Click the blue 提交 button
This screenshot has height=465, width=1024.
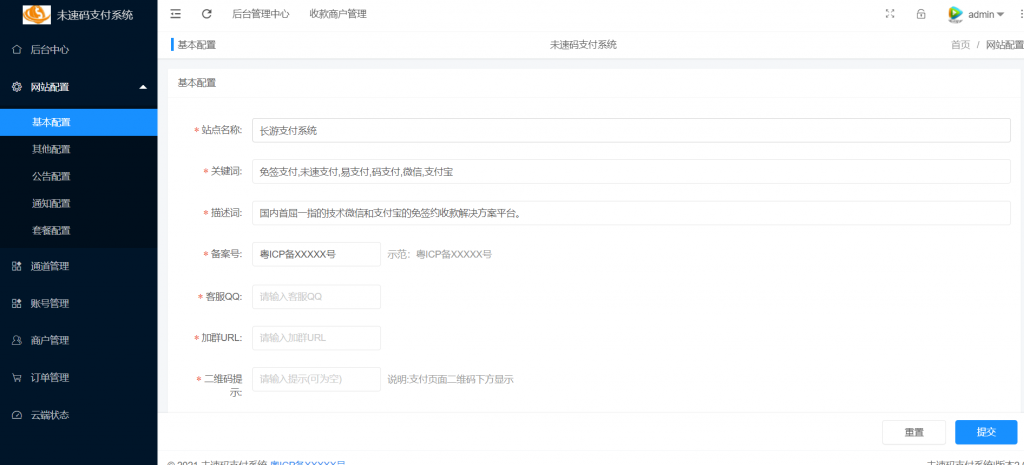[x=986, y=432]
